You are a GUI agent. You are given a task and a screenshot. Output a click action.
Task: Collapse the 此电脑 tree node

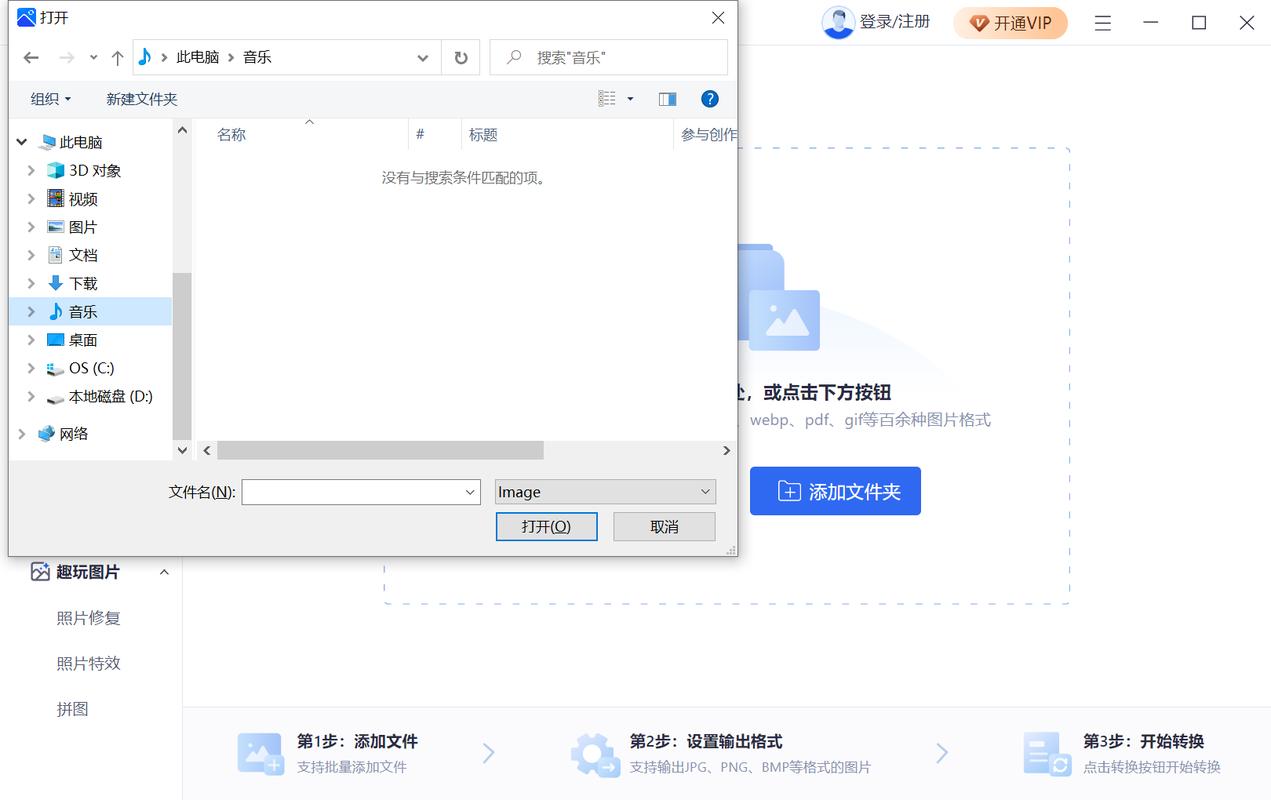(x=22, y=143)
